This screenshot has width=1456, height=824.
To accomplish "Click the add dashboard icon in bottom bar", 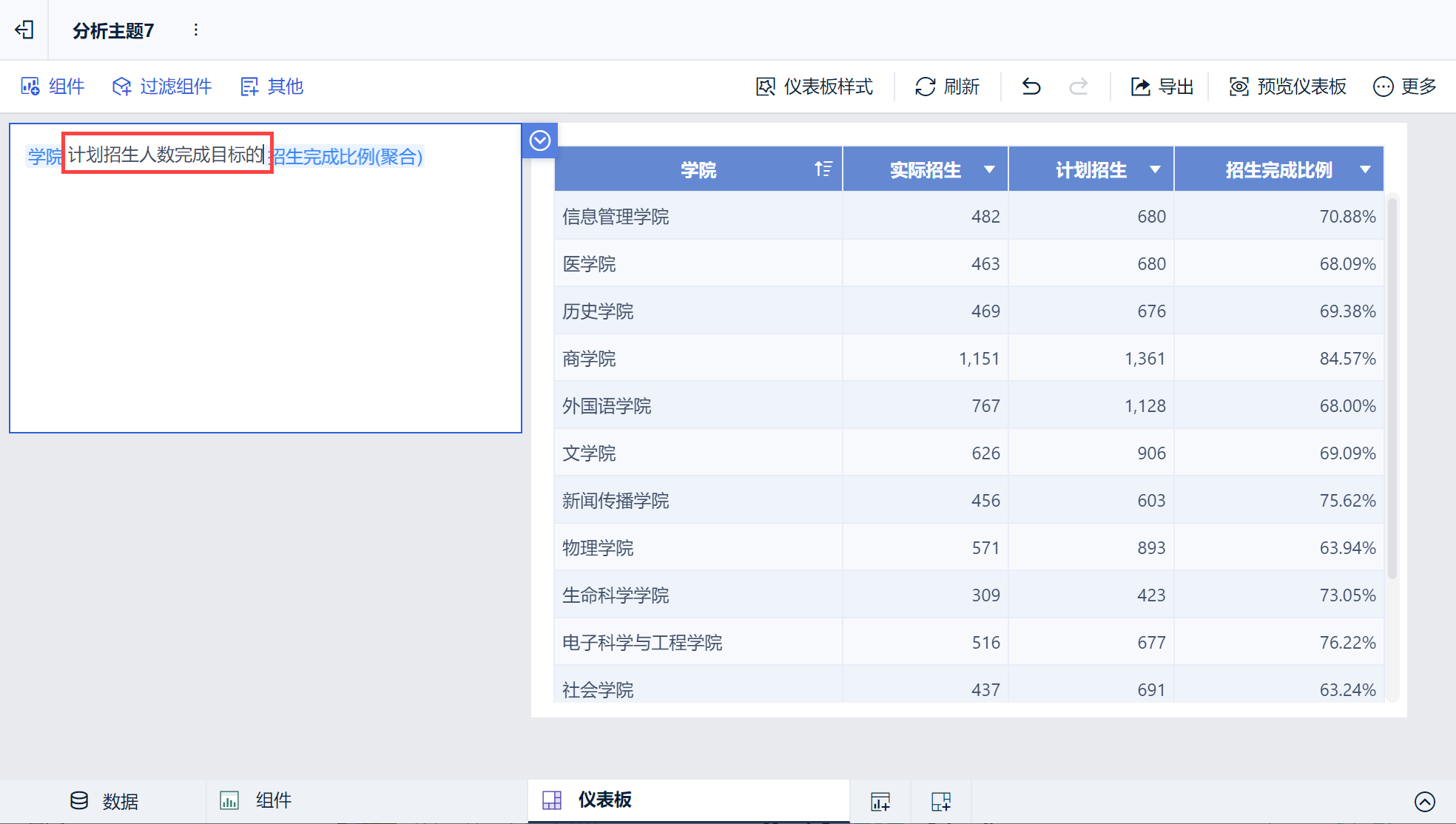I will [x=941, y=801].
